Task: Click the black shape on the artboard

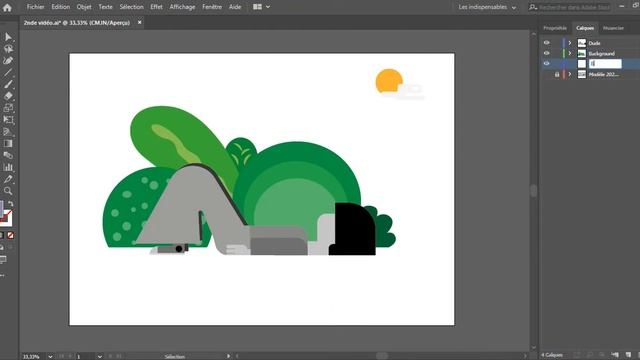Action: point(353,229)
